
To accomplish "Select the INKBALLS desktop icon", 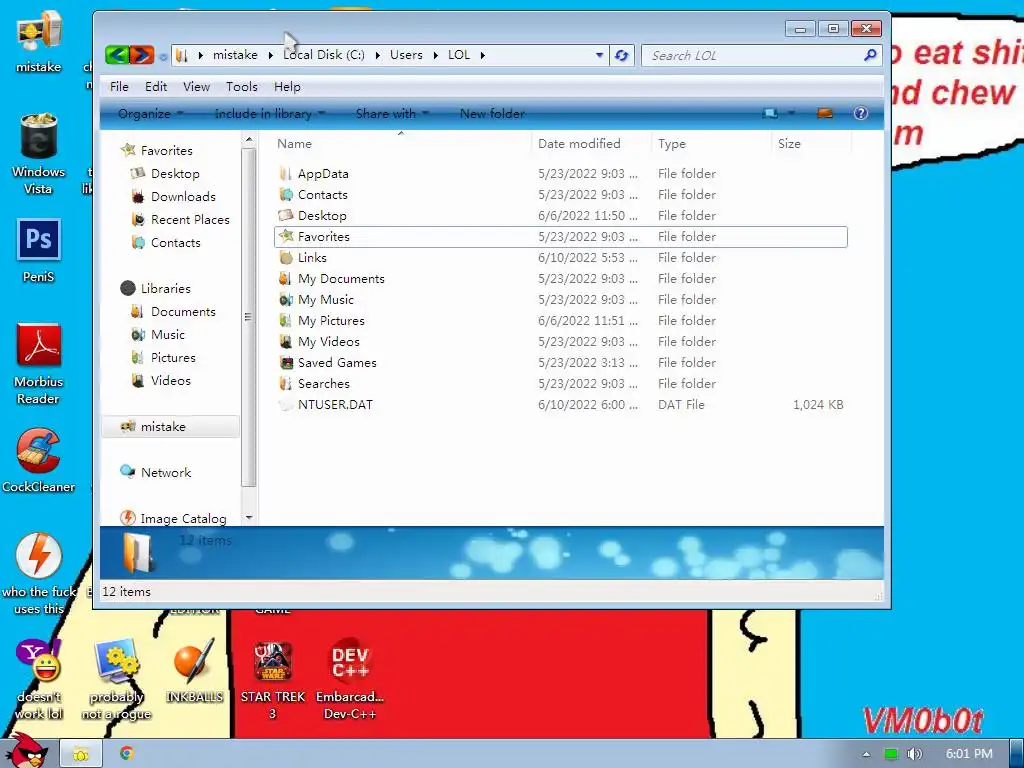I will tap(194, 671).
